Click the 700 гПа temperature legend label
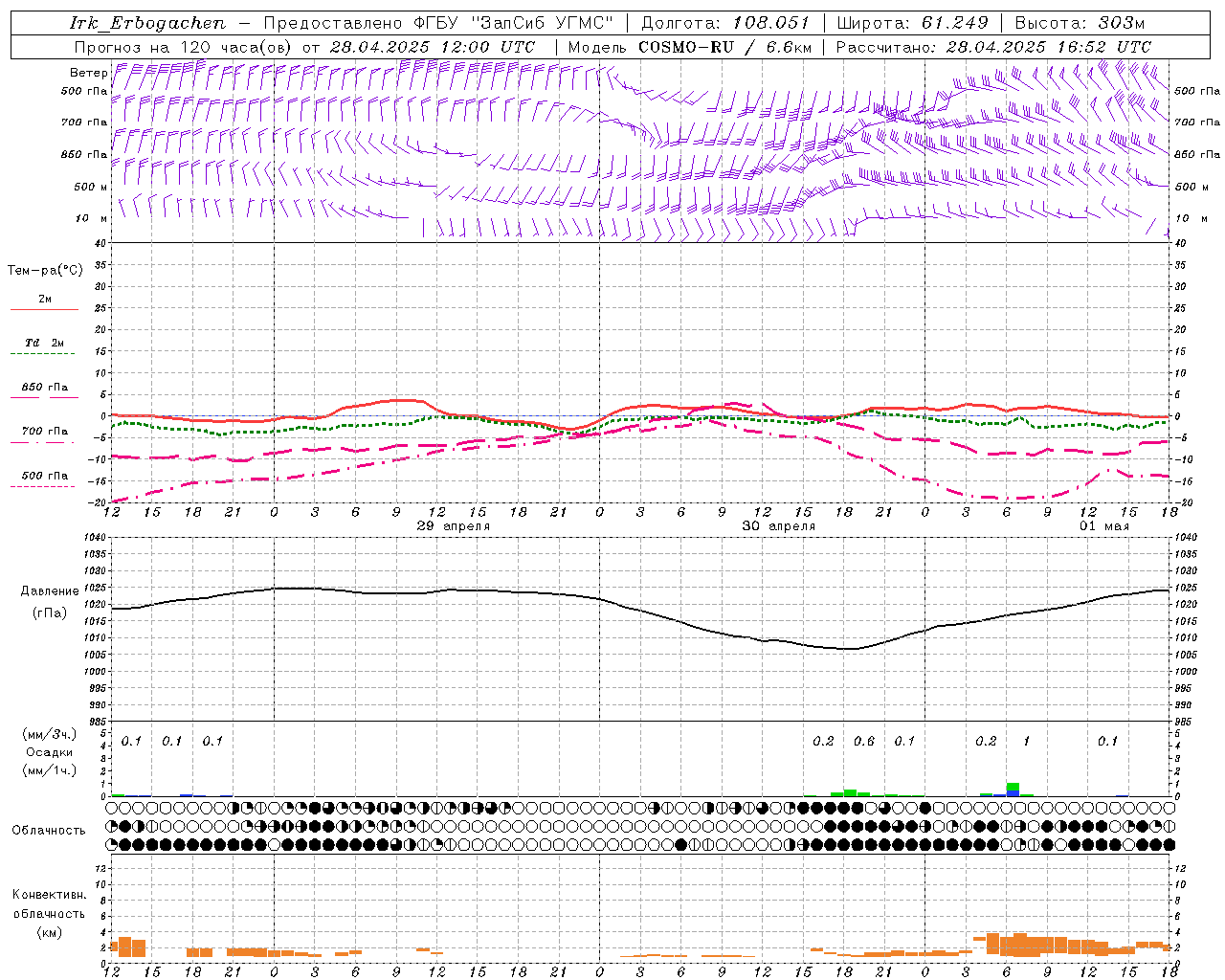This screenshot has width=1225, height=980. pos(45,432)
